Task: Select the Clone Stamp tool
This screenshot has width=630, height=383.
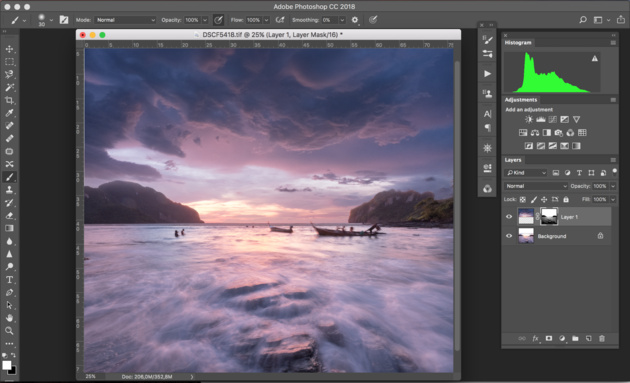Action: pyautogui.click(x=9, y=190)
